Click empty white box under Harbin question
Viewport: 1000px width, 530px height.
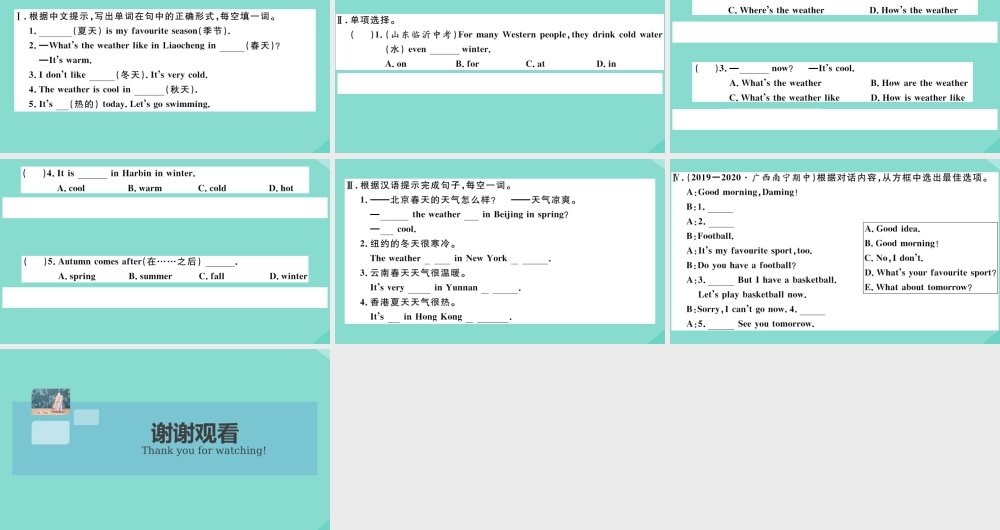click(x=165, y=208)
